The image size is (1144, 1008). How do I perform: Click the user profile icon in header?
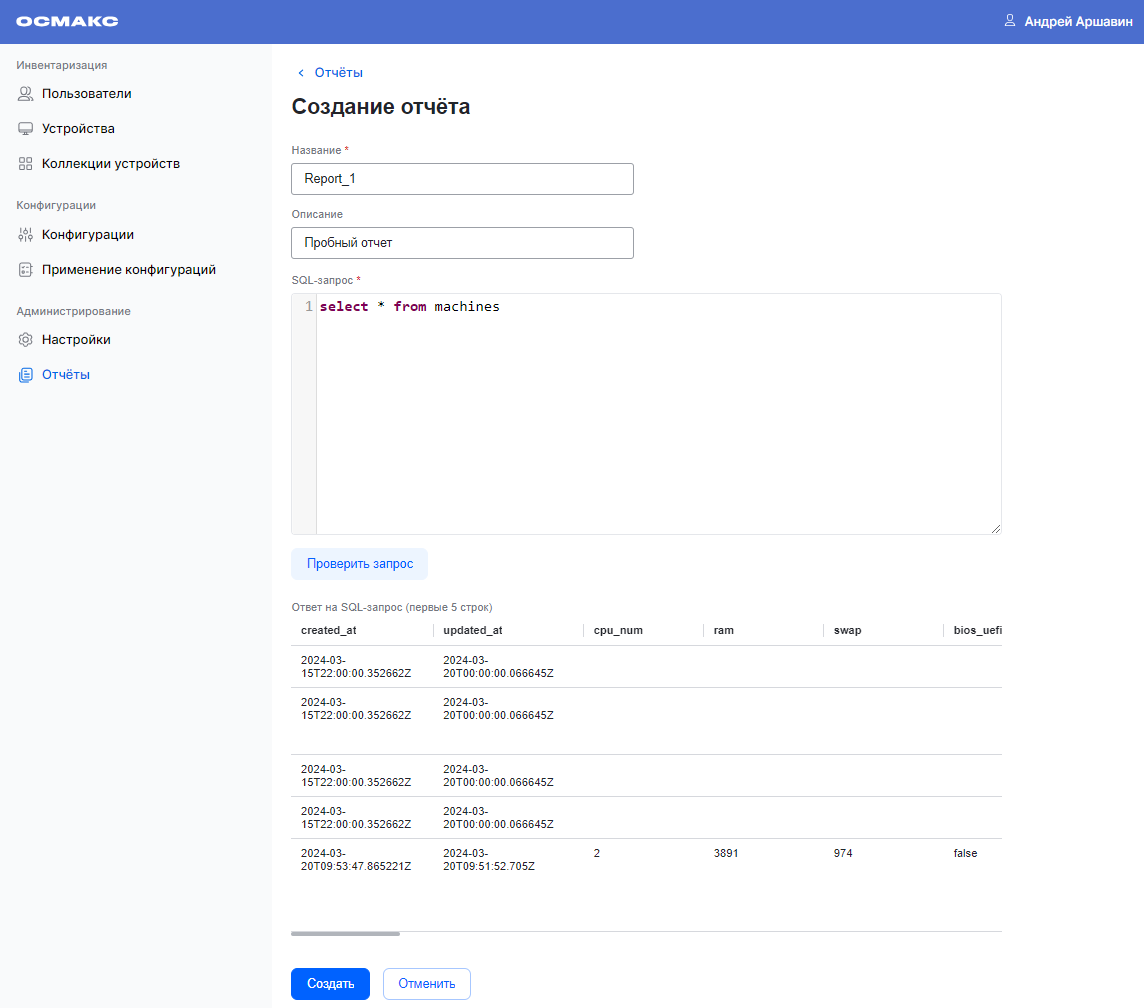coord(1010,21)
